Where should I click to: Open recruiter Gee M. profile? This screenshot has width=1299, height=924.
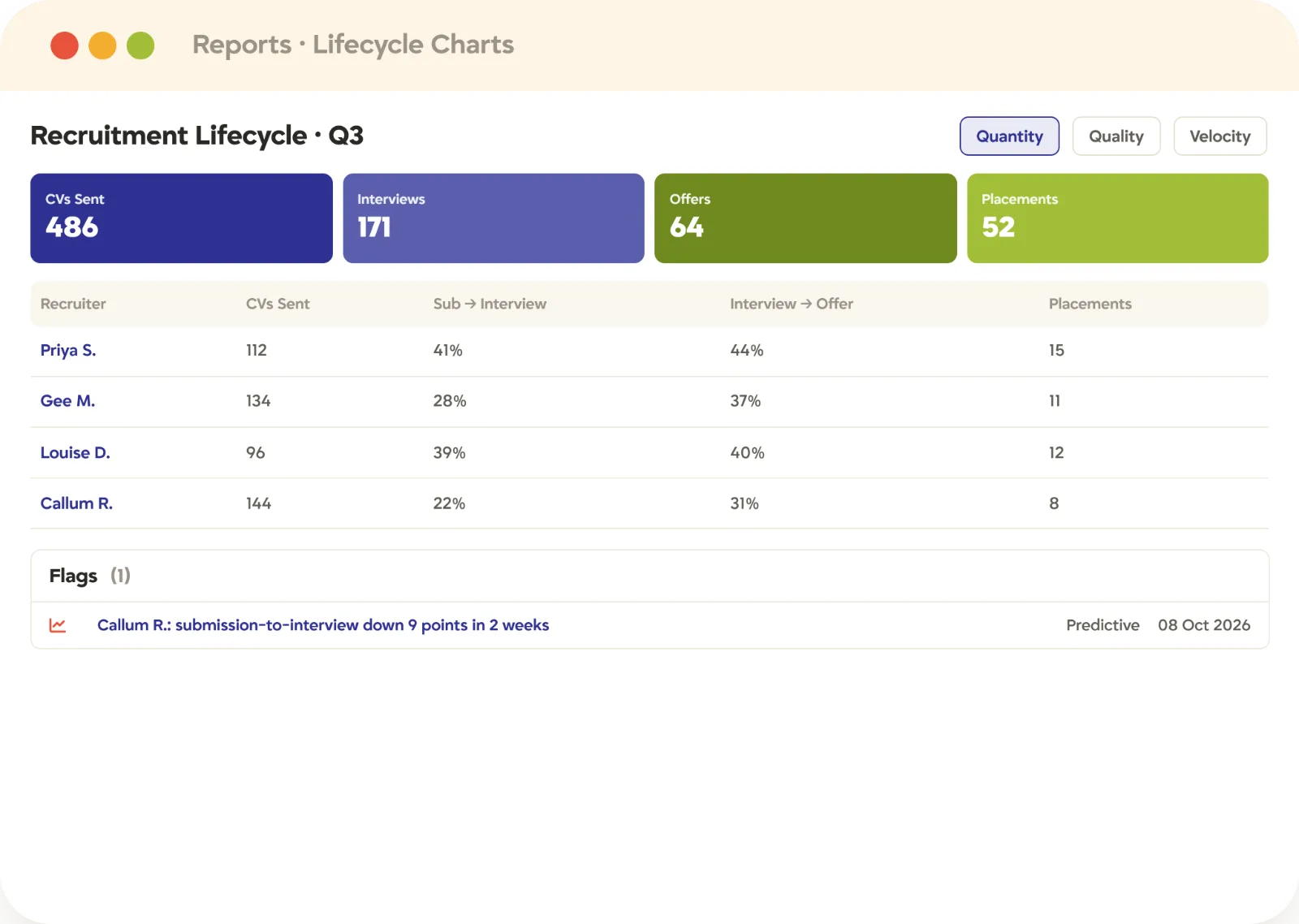tap(67, 401)
